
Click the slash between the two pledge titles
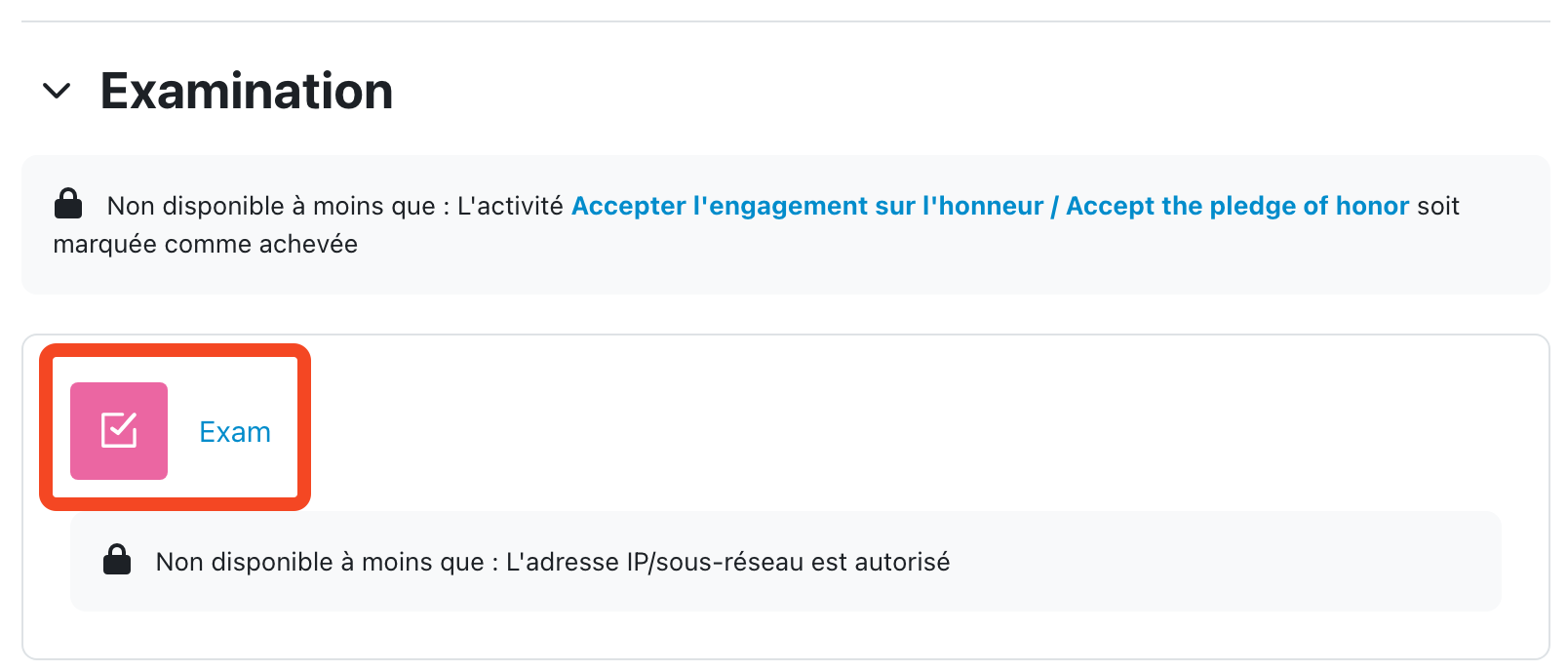1054,206
